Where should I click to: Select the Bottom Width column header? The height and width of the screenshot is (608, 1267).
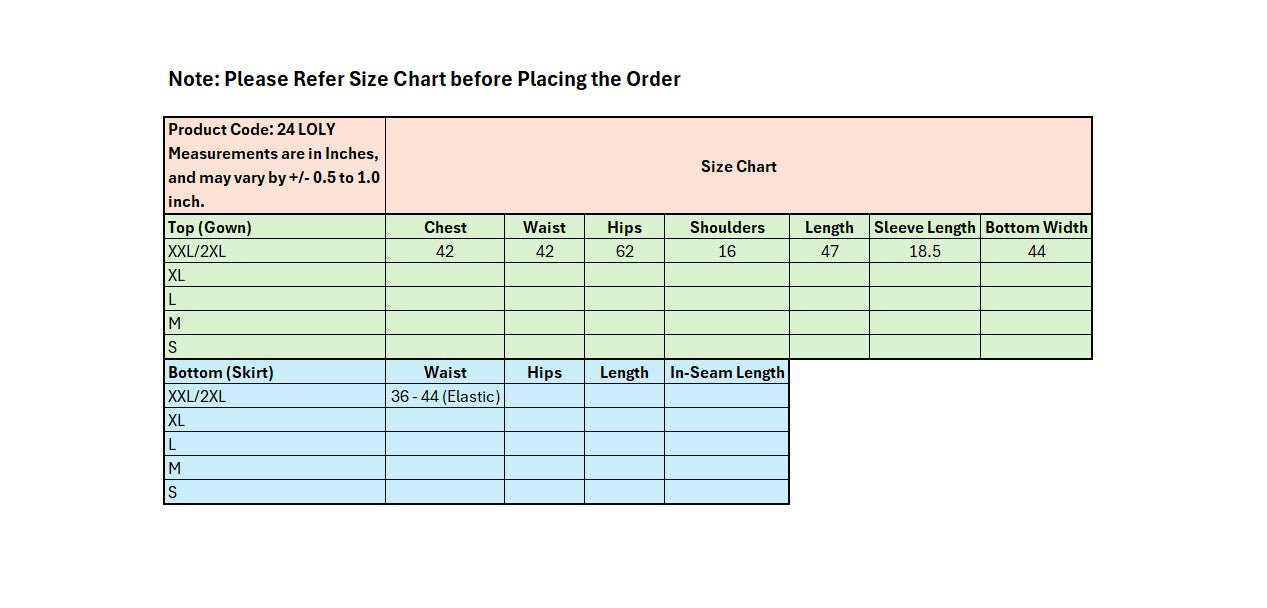(1036, 227)
